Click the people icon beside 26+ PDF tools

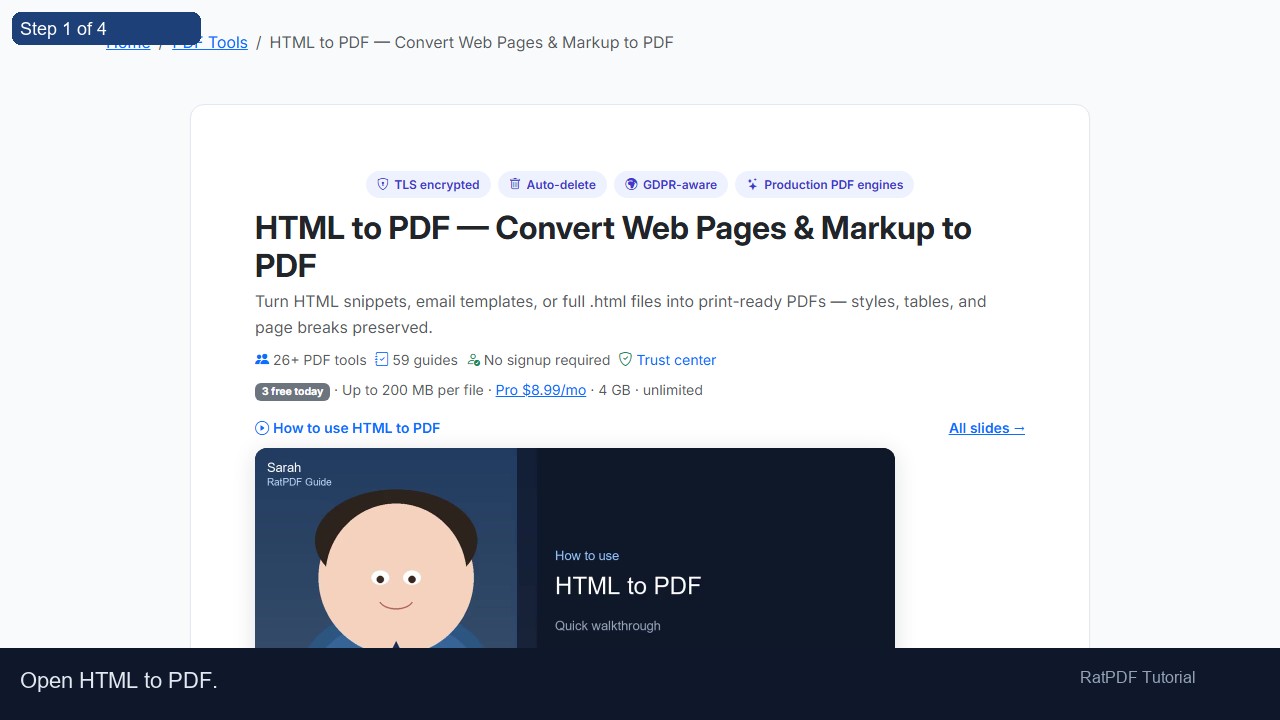pos(262,360)
